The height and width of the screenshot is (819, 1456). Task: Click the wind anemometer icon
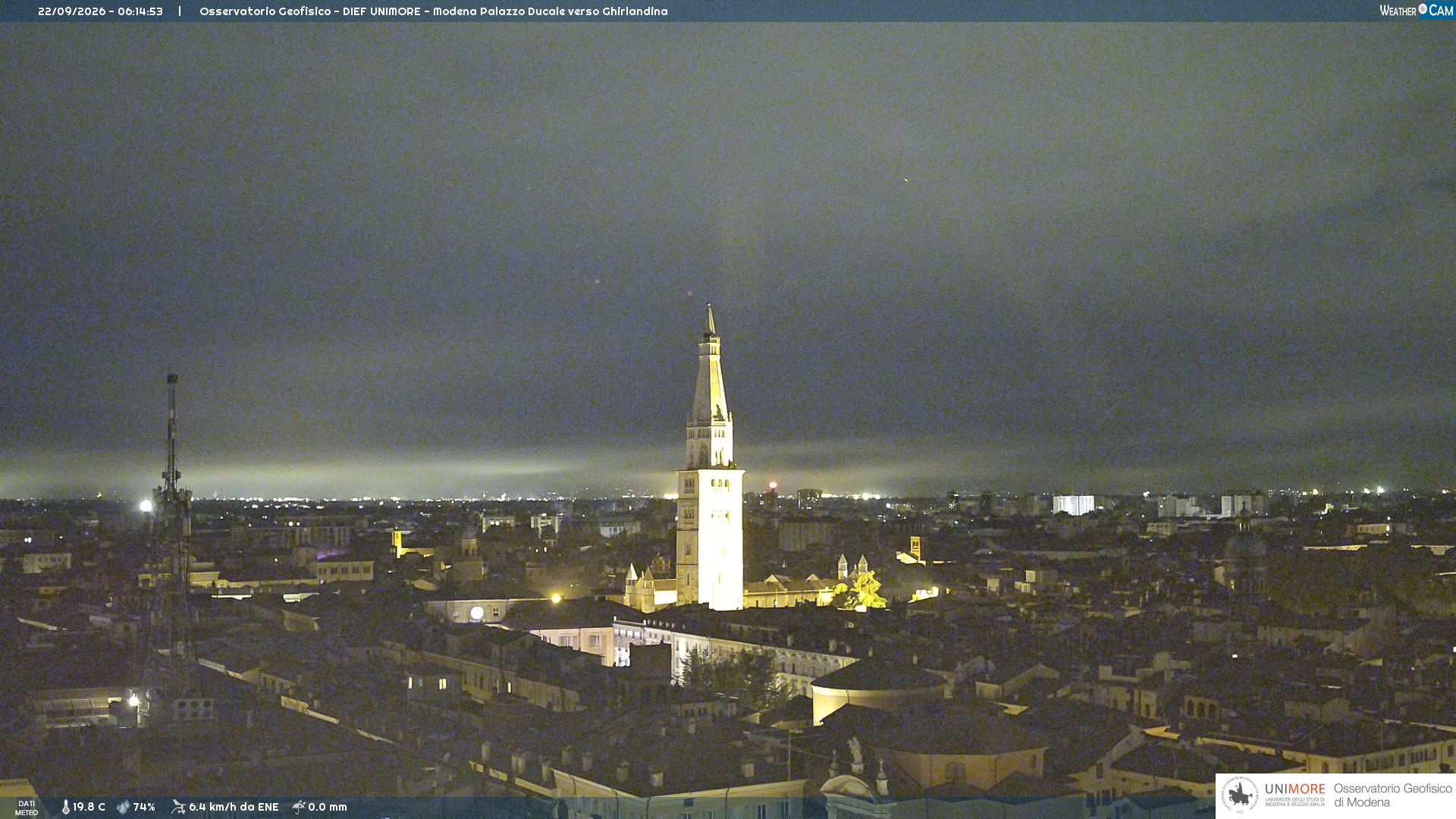tap(178, 807)
